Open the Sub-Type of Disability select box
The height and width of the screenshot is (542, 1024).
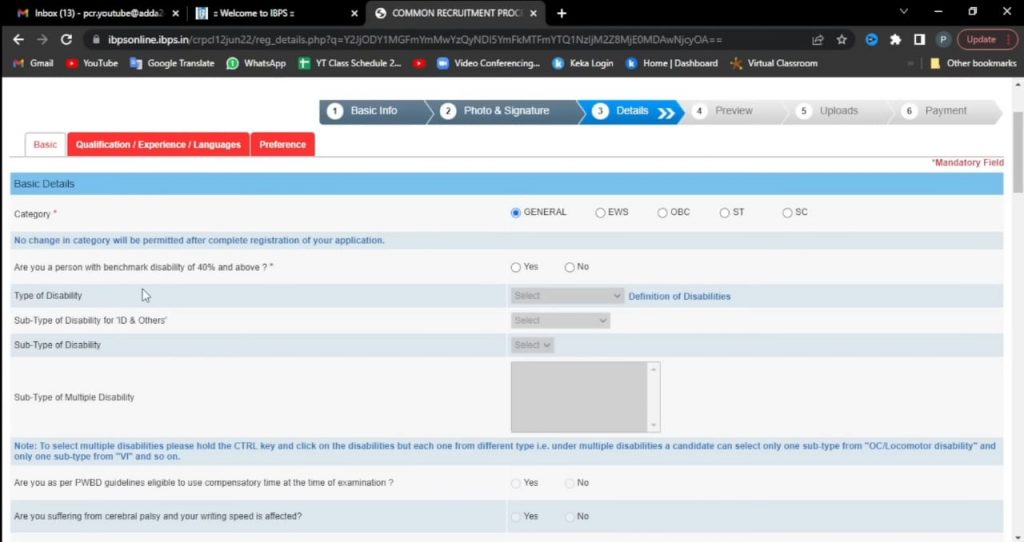532,345
